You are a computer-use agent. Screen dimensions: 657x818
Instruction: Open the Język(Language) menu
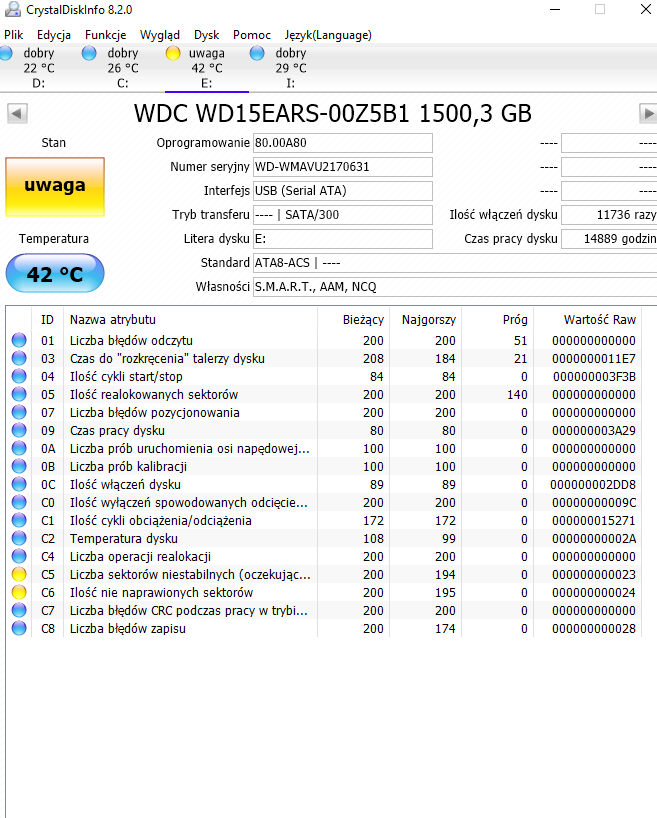(x=328, y=35)
